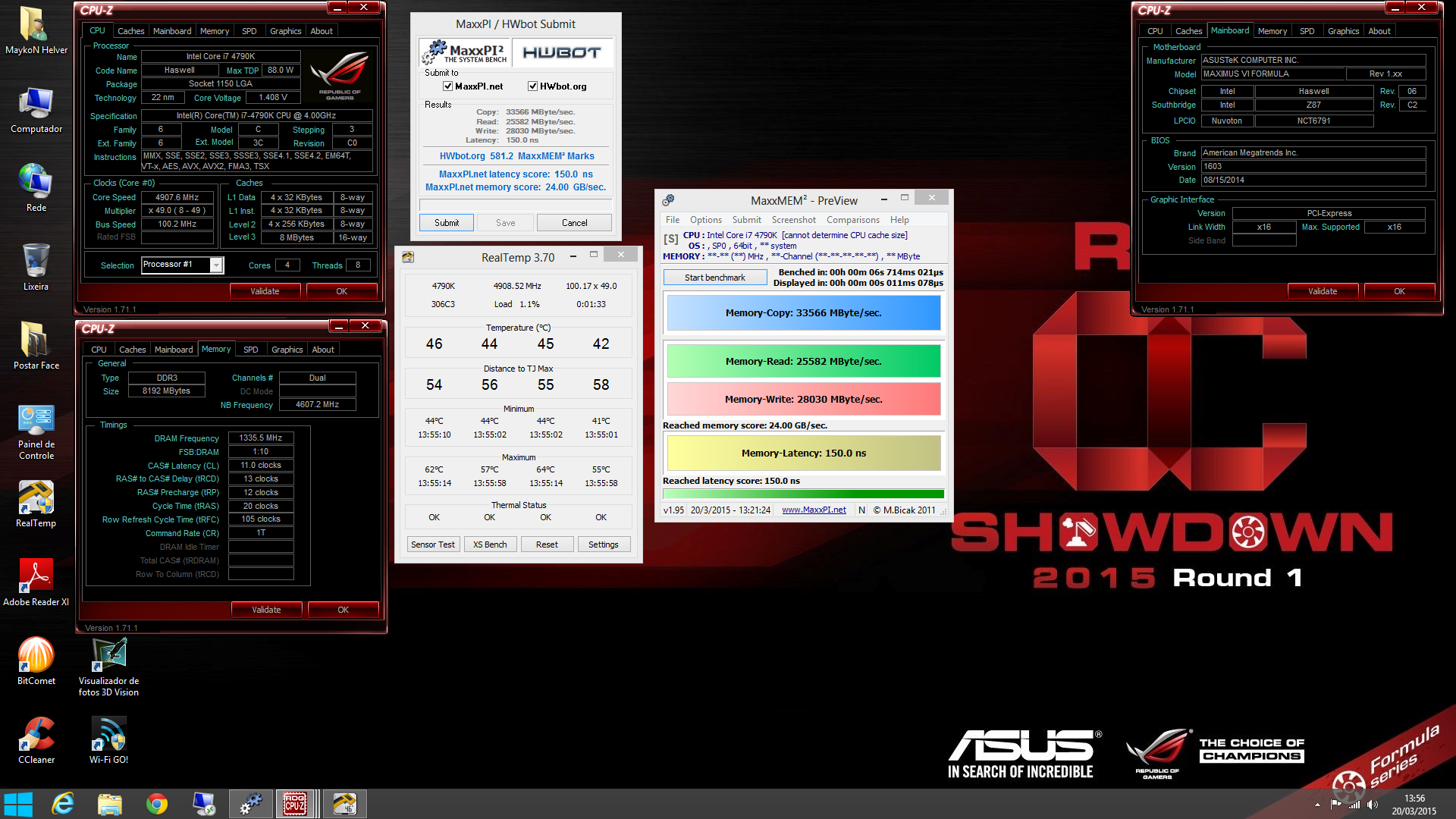The height and width of the screenshot is (819, 1456).
Task: Launch BitComet desktop shortcut
Action: (x=36, y=661)
